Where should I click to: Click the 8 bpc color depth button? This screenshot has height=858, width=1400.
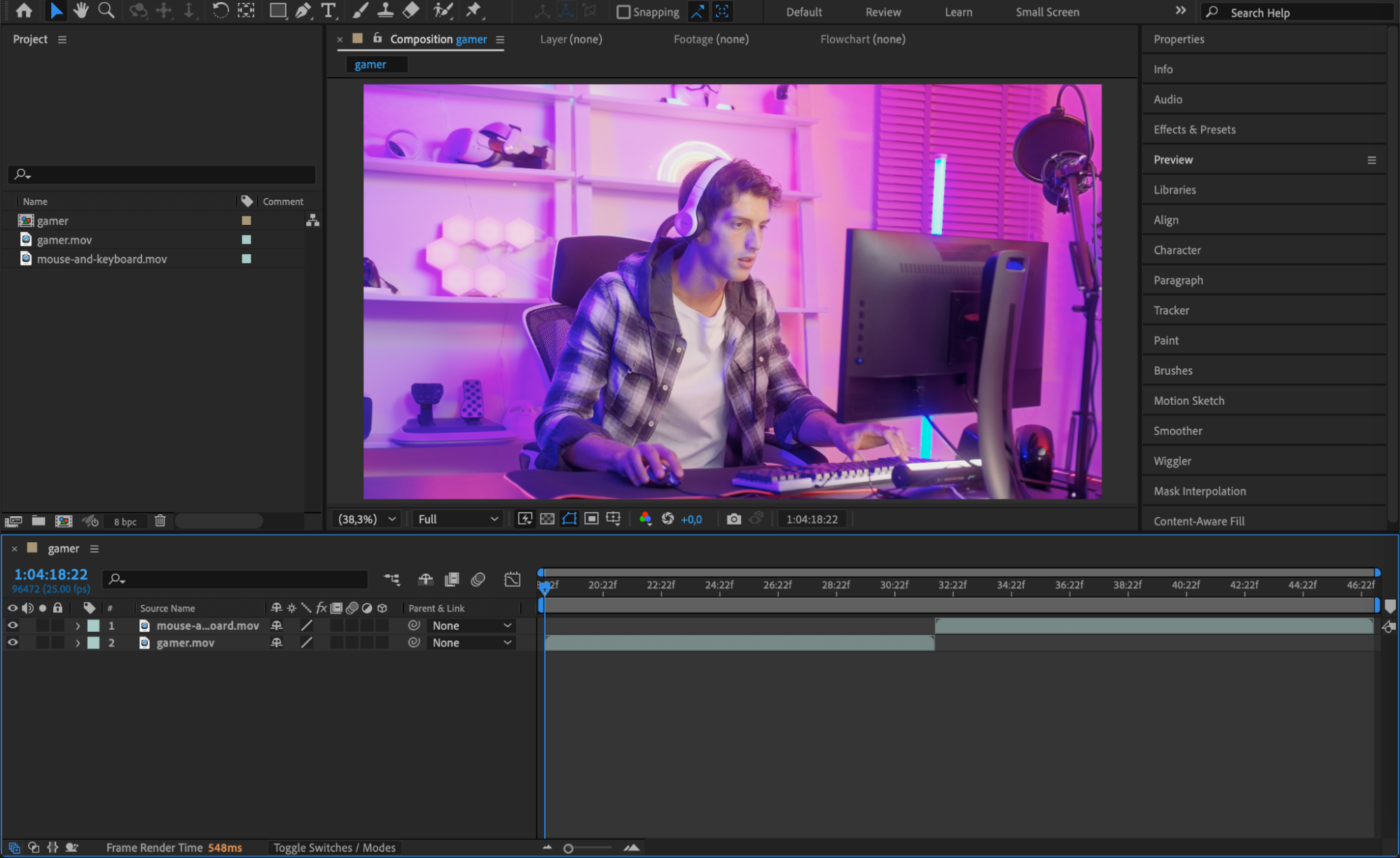pos(125,522)
